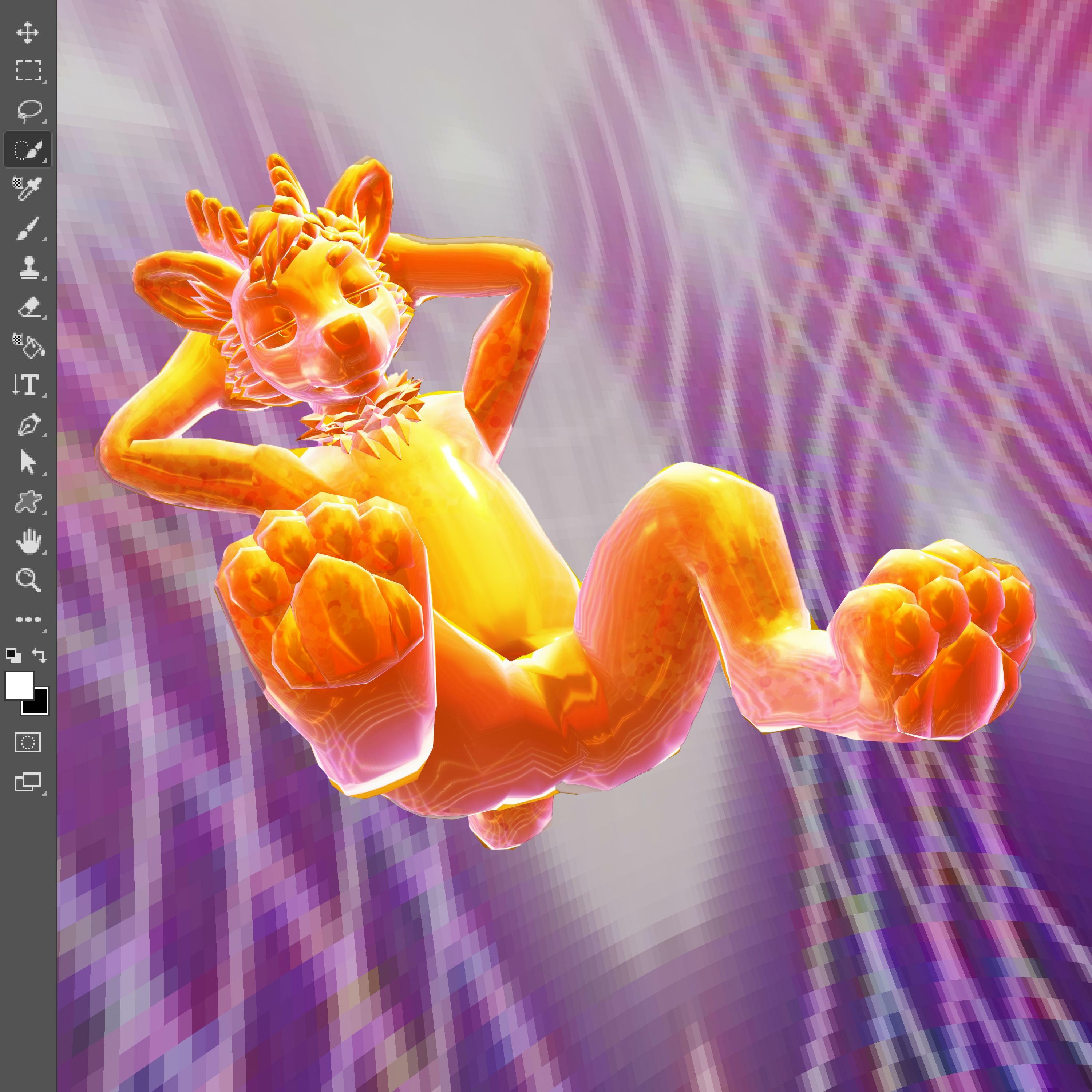Toggle Quick Mask mode
This screenshot has width=1092, height=1092.
pos(27,742)
